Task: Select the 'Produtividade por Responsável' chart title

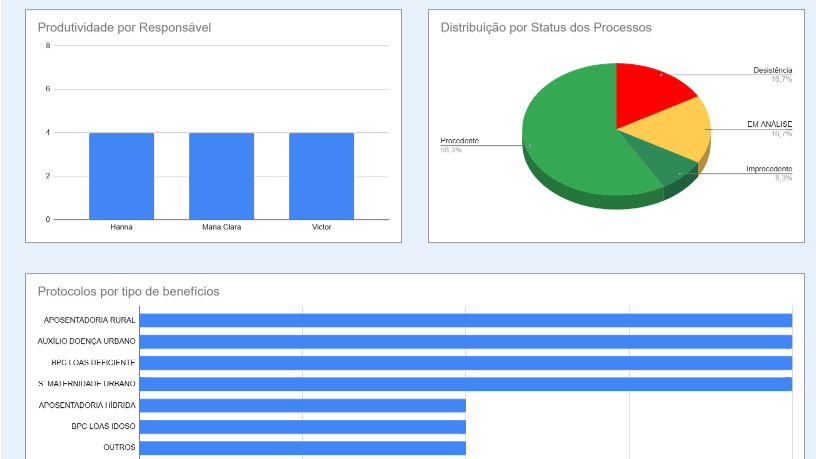Action: 124,28
